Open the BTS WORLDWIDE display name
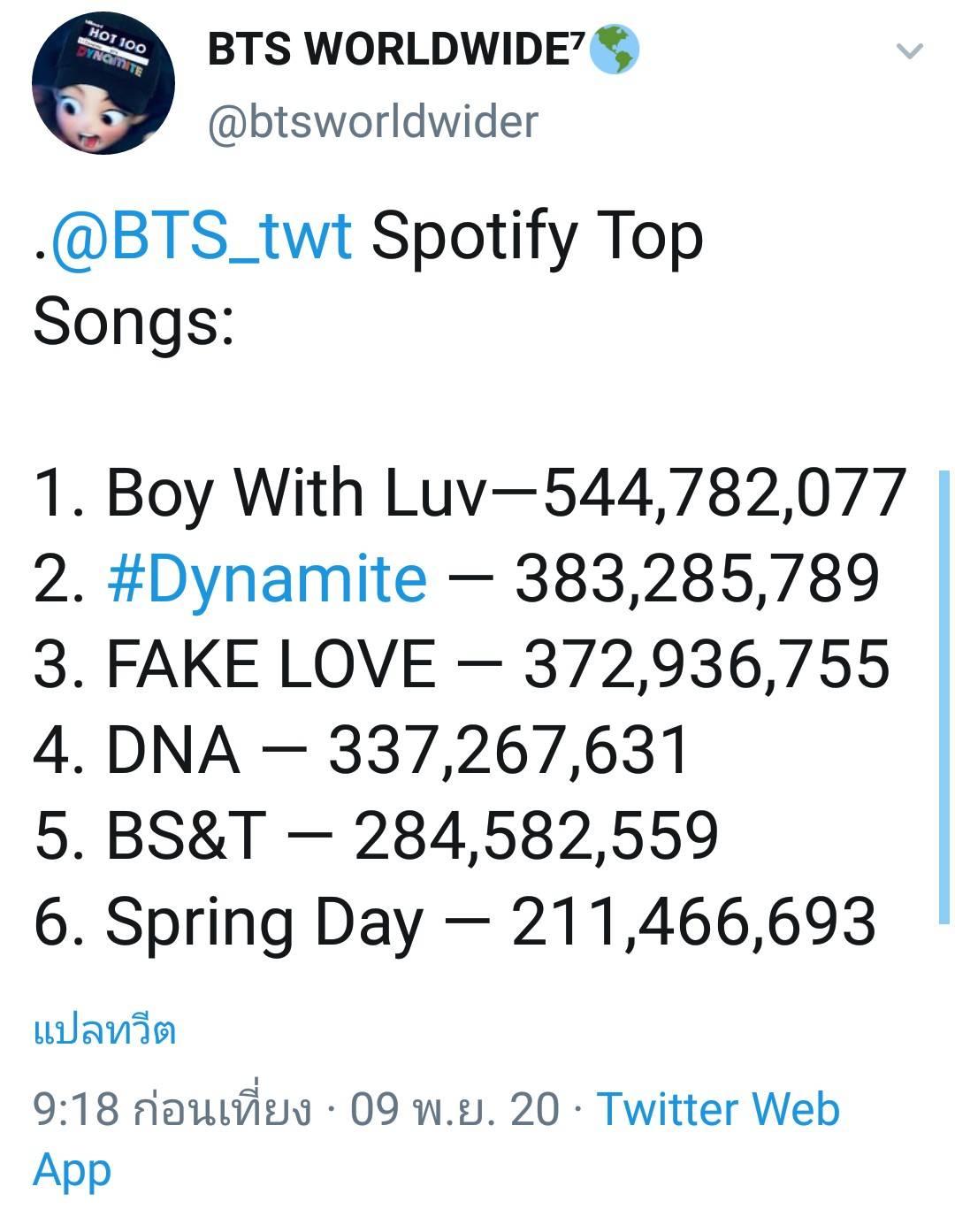Image resolution: width=955 pixels, height=1232 pixels. (396, 50)
